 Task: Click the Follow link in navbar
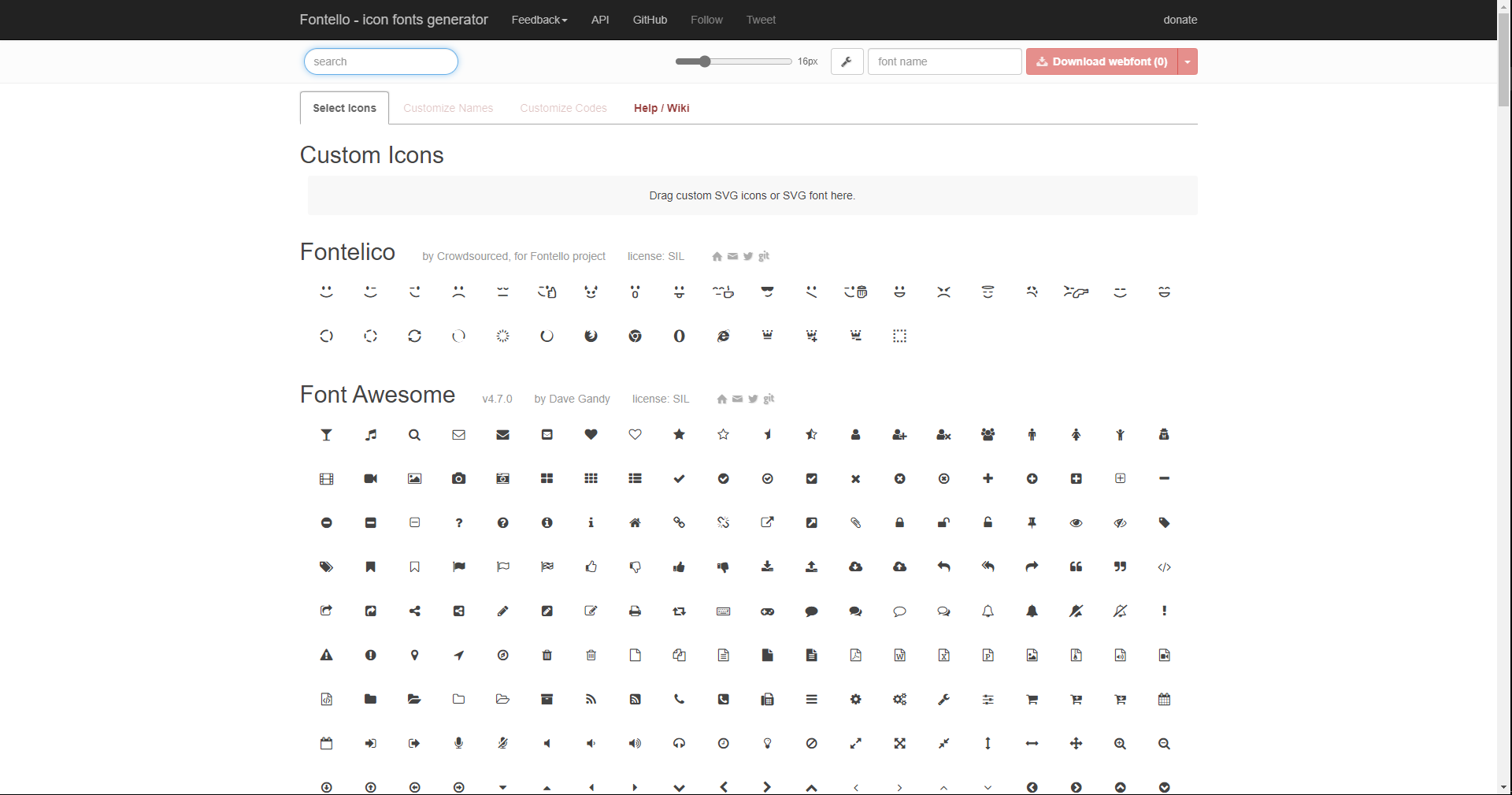(x=706, y=20)
